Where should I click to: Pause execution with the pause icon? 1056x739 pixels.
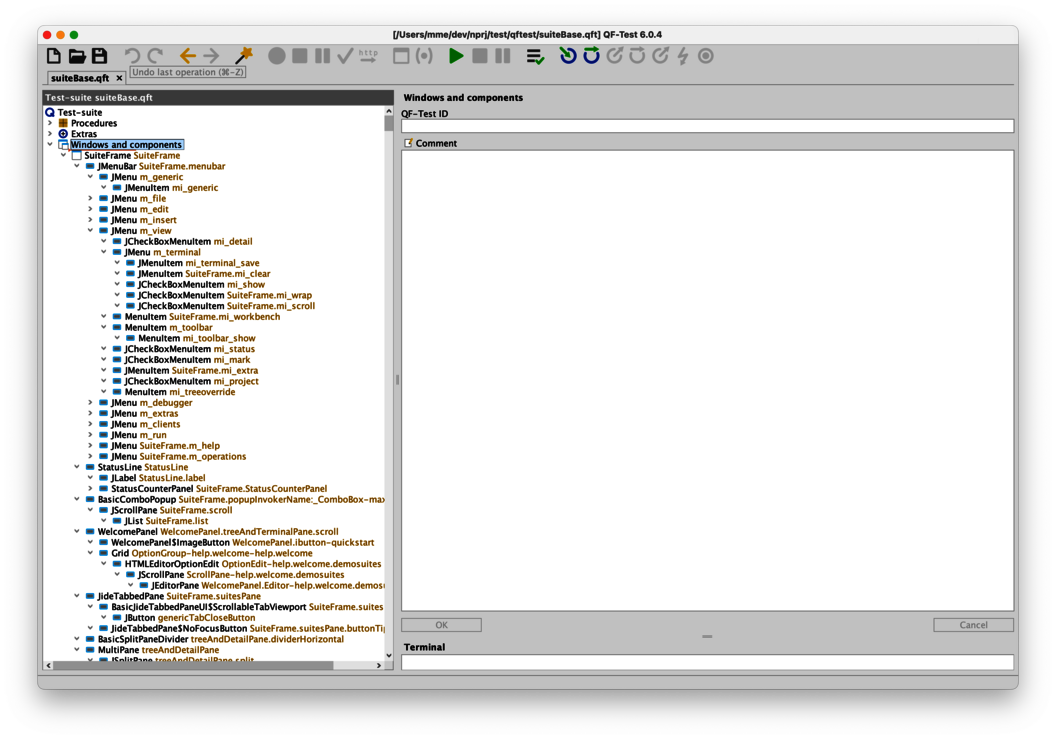pos(501,56)
